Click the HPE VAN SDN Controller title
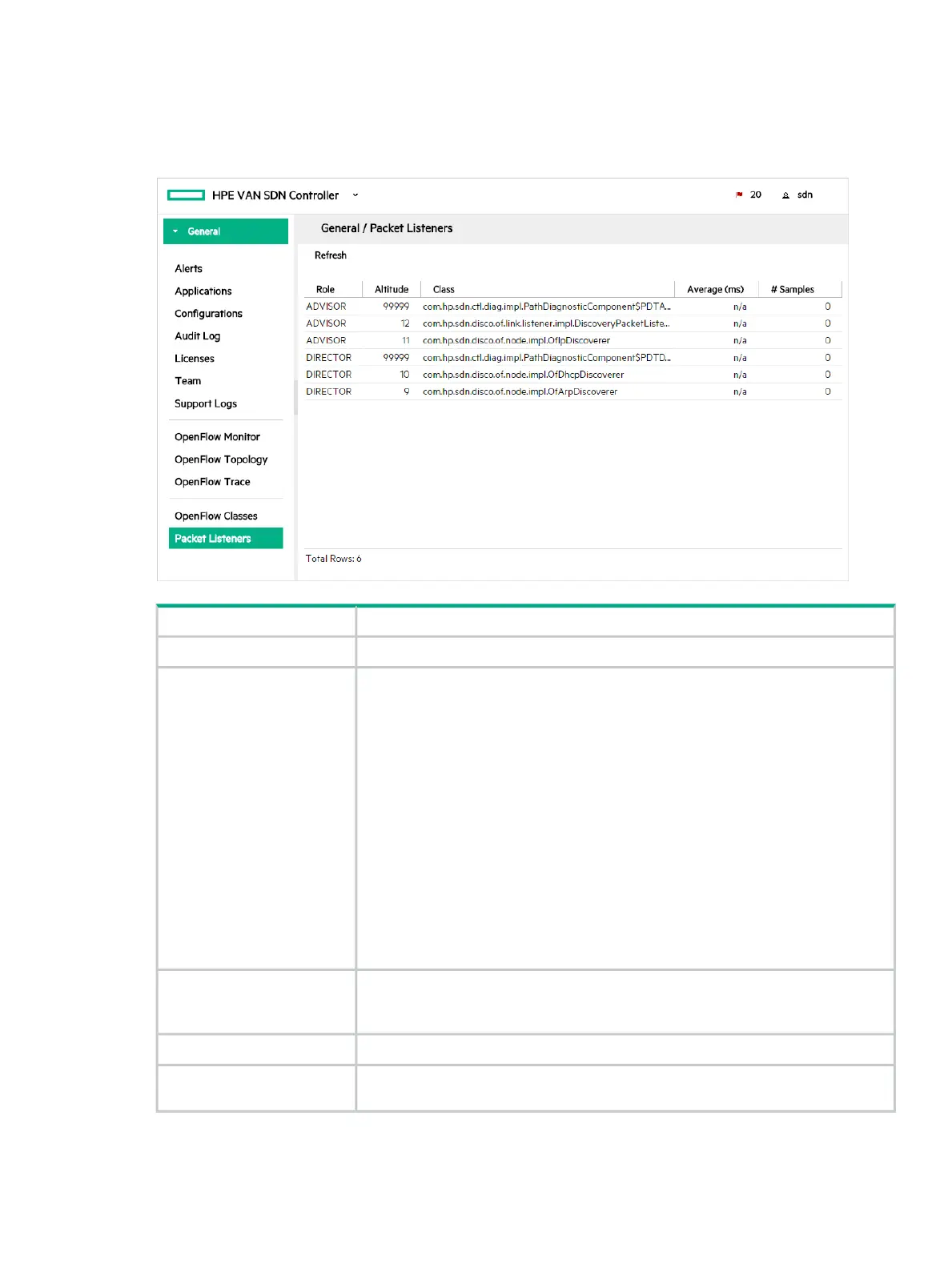The image size is (952, 1268). (275, 195)
